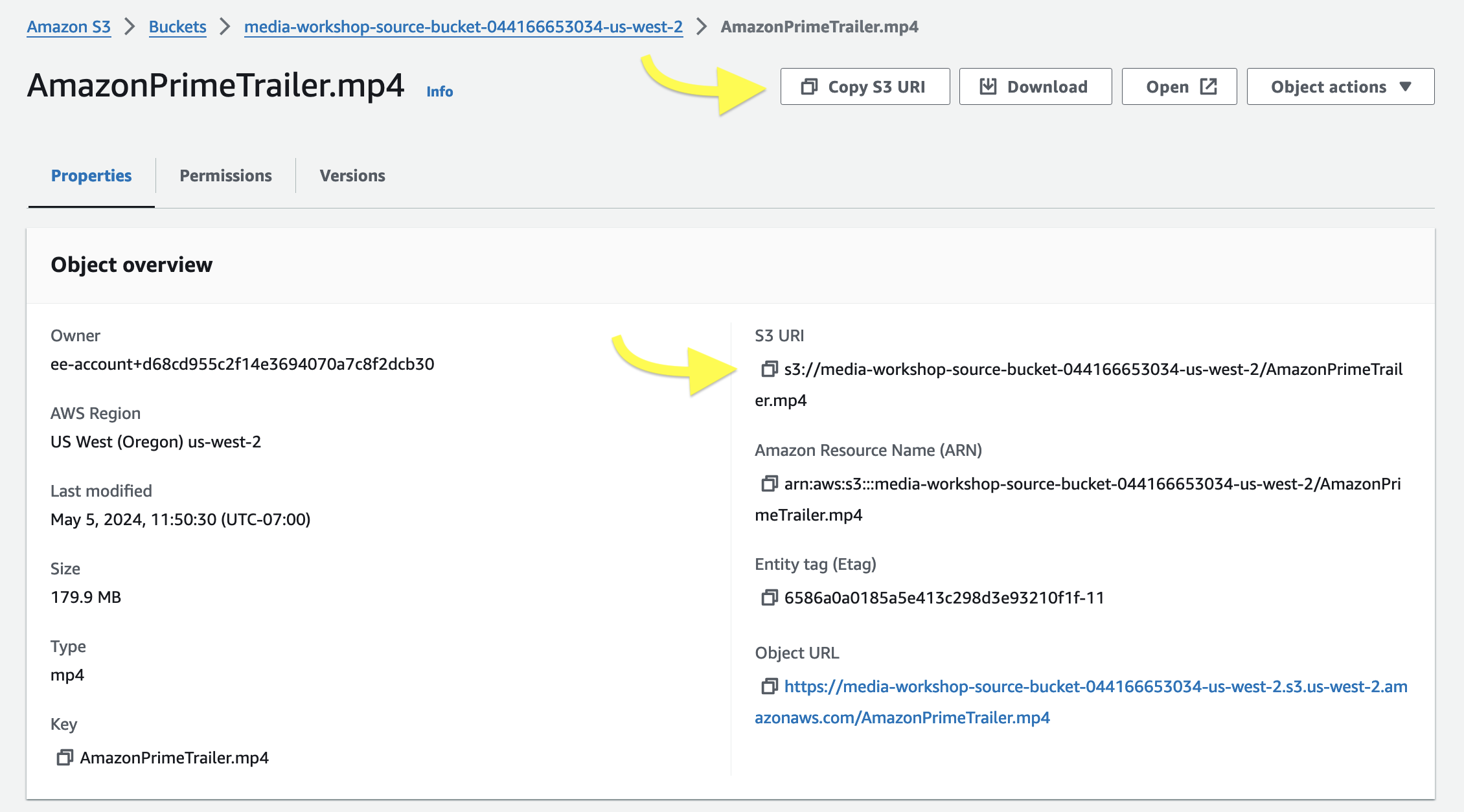Switch to the Permissions tab
This screenshot has width=1464, height=812.
coord(225,175)
